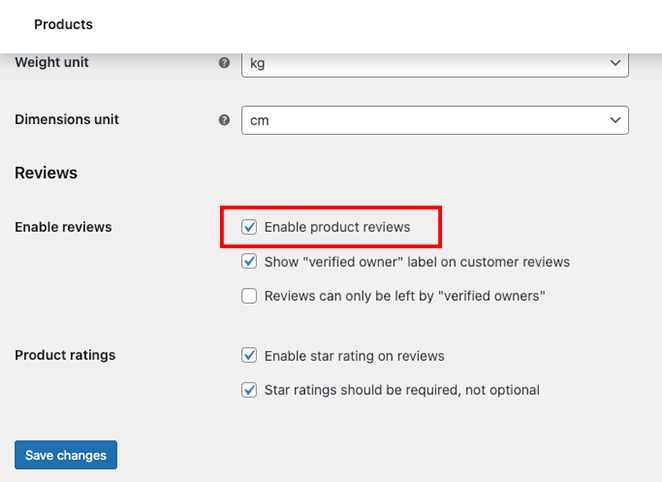Open the Dimensions unit cm dropdown

[435, 120]
